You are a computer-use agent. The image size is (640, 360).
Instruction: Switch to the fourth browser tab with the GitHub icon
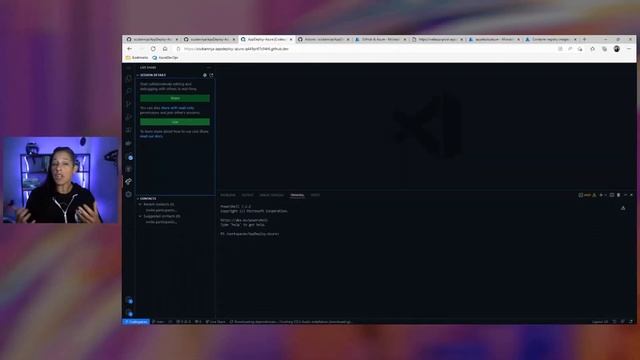point(323,39)
